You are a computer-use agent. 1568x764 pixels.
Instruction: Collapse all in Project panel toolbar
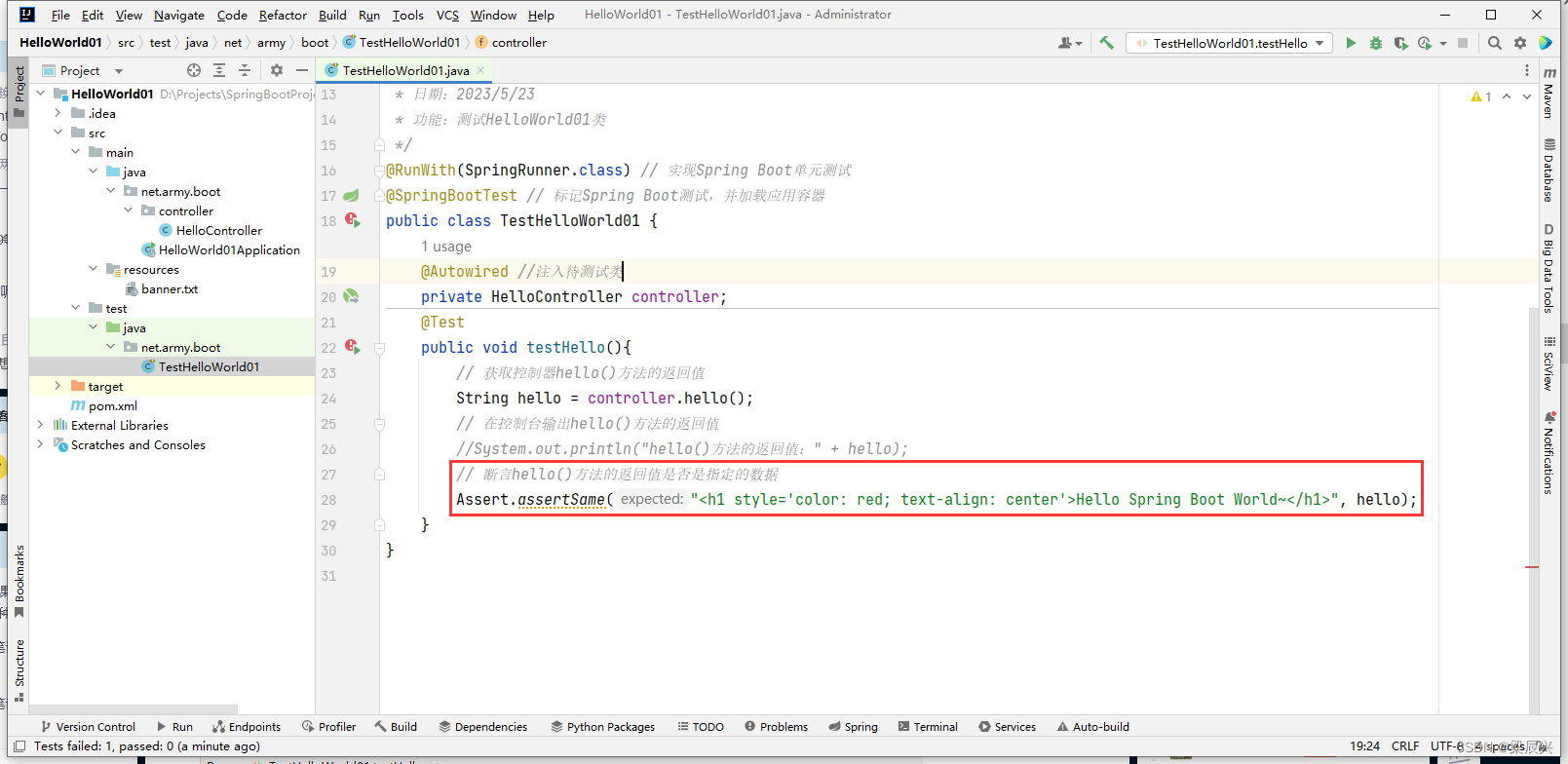245,70
